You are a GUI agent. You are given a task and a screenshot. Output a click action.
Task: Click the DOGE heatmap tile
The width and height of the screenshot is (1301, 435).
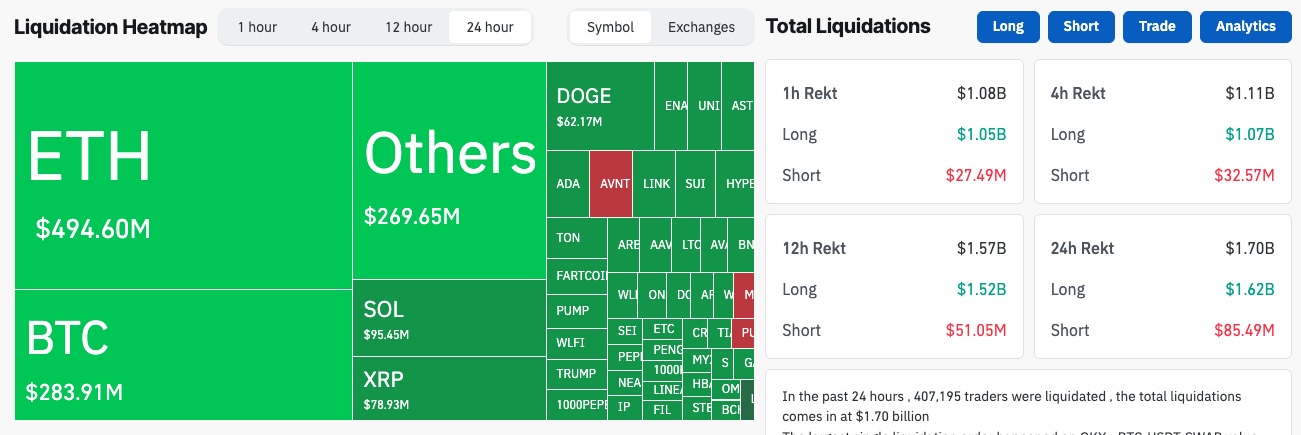[x=600, y=105]
